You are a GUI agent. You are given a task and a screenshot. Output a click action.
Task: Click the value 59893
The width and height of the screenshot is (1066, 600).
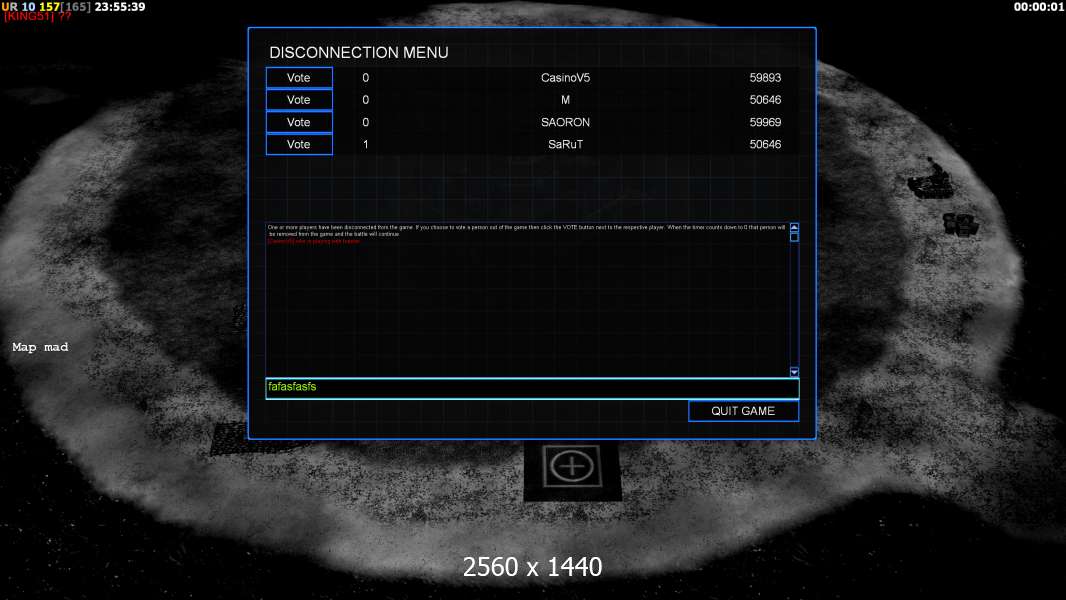coord(766,77)
